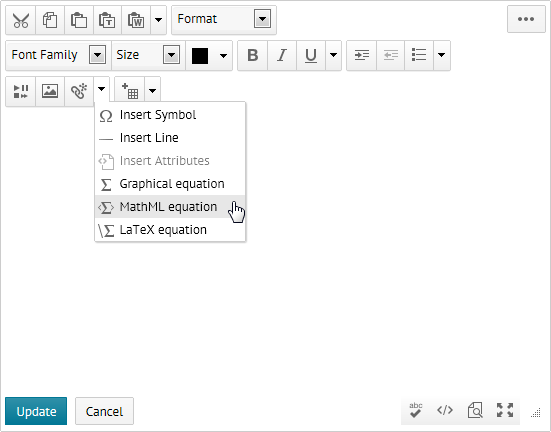Viewport: 551px width, 432px height.
Task: Select MathML equation menu item
Action: (x=170, y=207)
